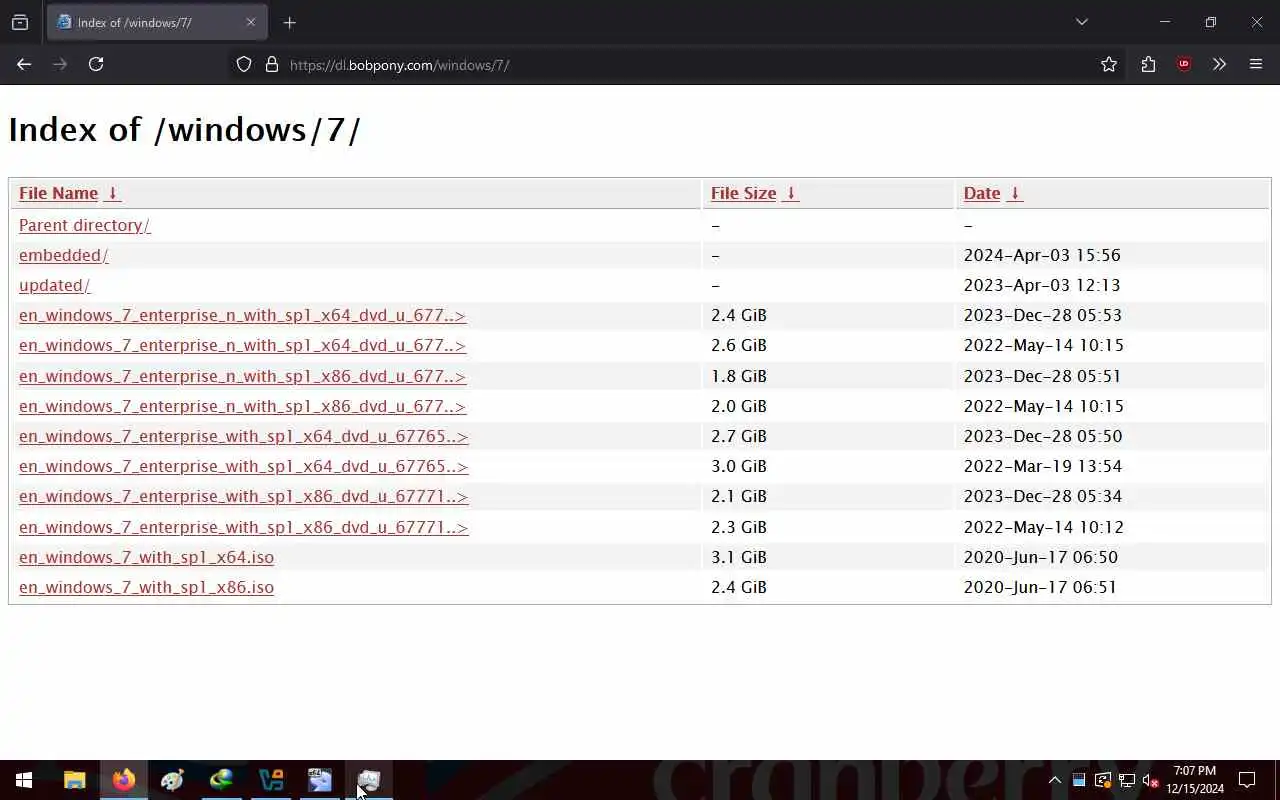Open the tracking protection shield panel
Image resolution: width=1280 pixels, height=800 pixels.
point(244,64)
